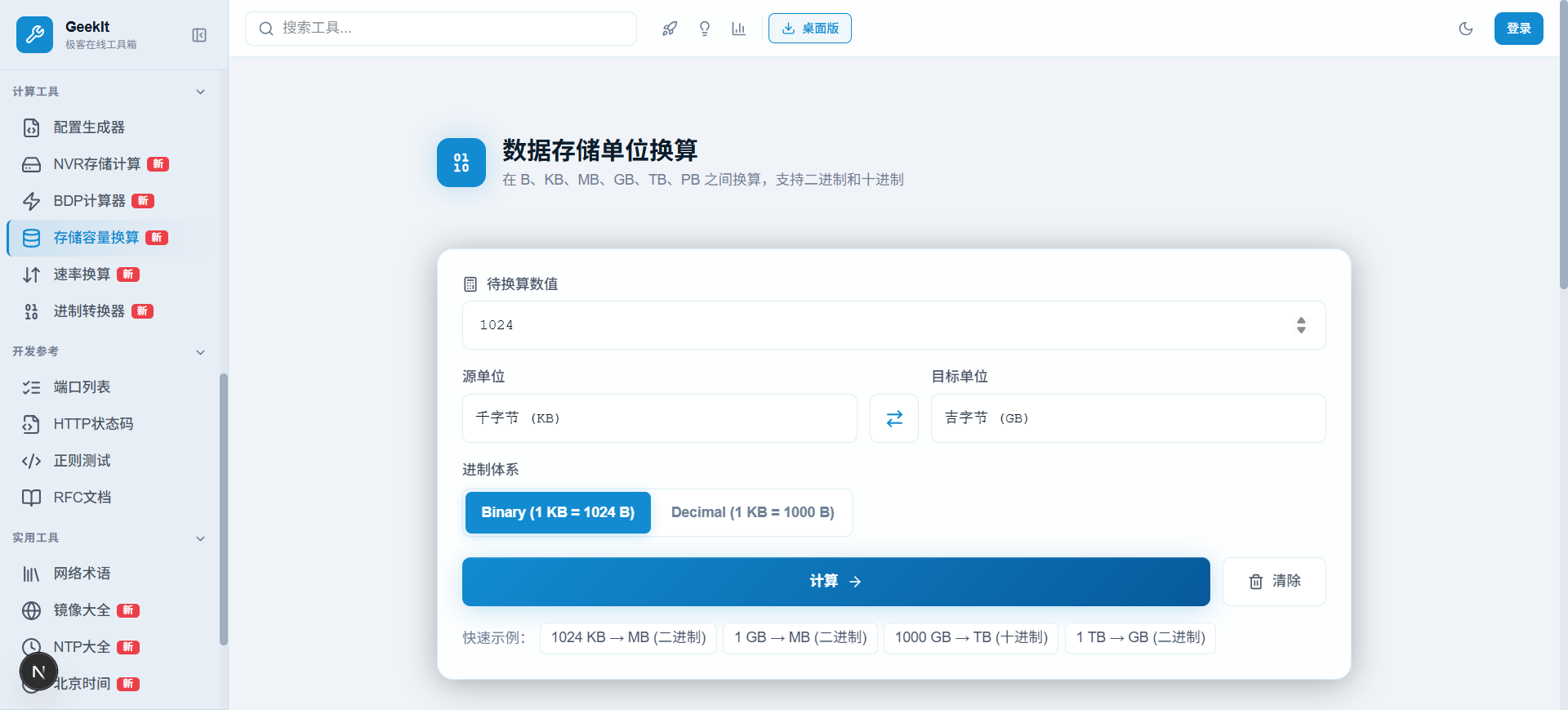The width and height of the screenshot is (1568, 710).
Task: Collapse the 计算工具 section
Action: pyautogui.click(x=200, y=92)
